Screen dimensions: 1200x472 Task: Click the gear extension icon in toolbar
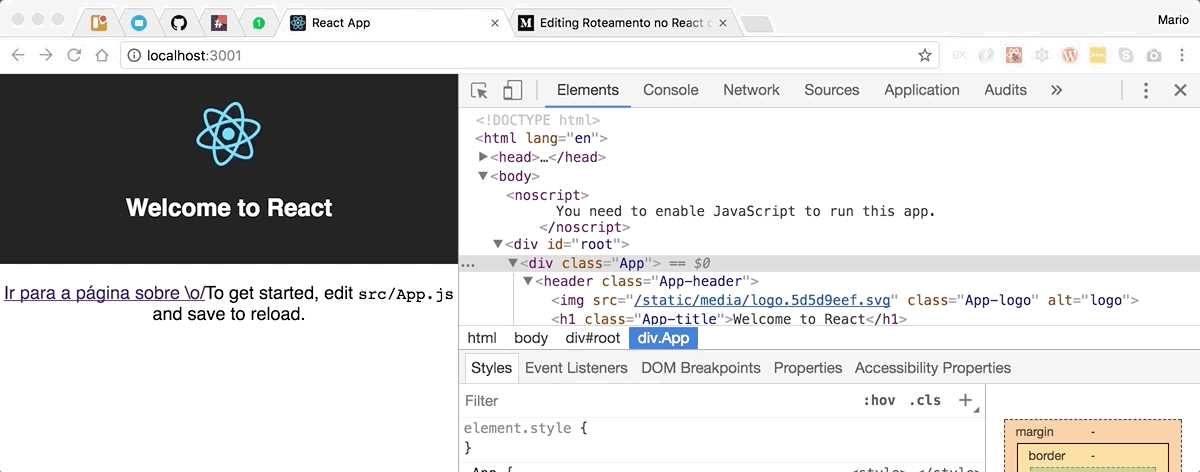1042,55
